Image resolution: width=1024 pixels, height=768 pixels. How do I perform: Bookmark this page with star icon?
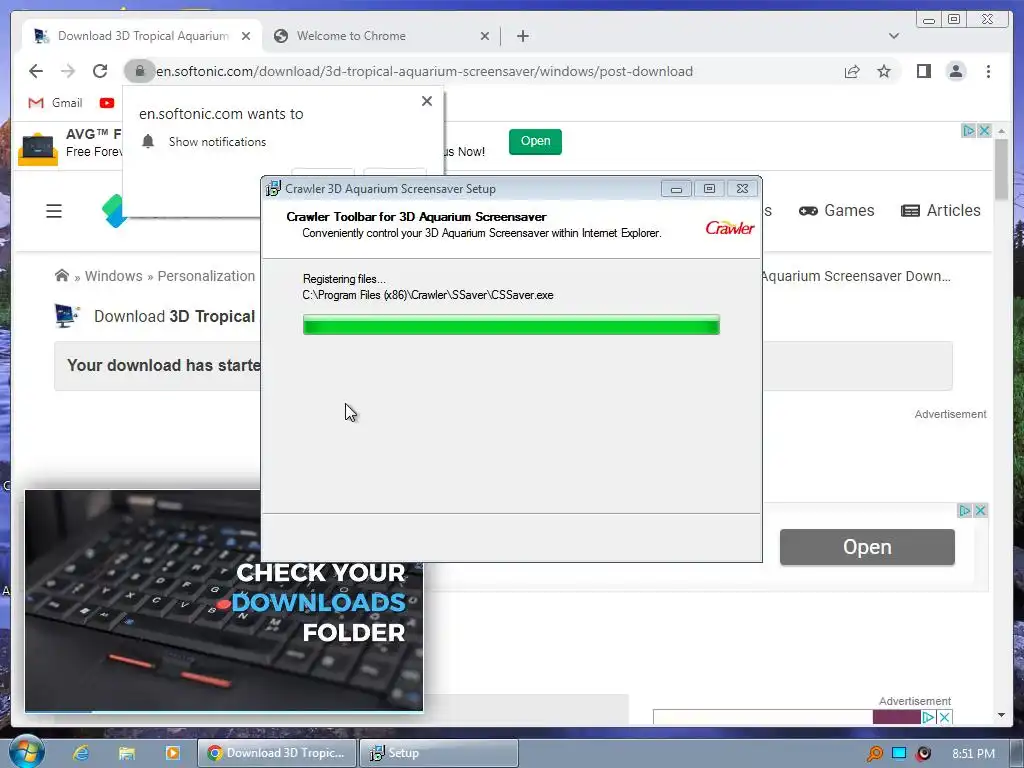884,71
